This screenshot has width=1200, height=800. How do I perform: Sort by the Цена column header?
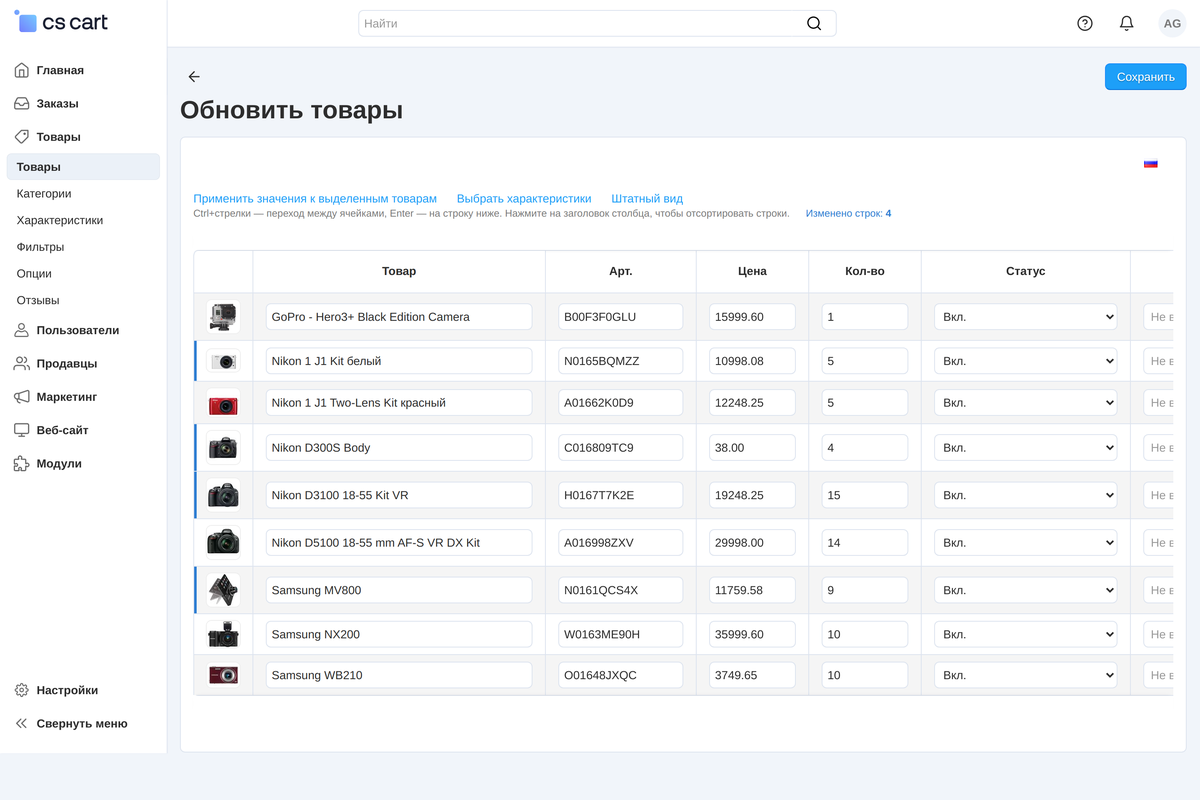click(752, 271)
